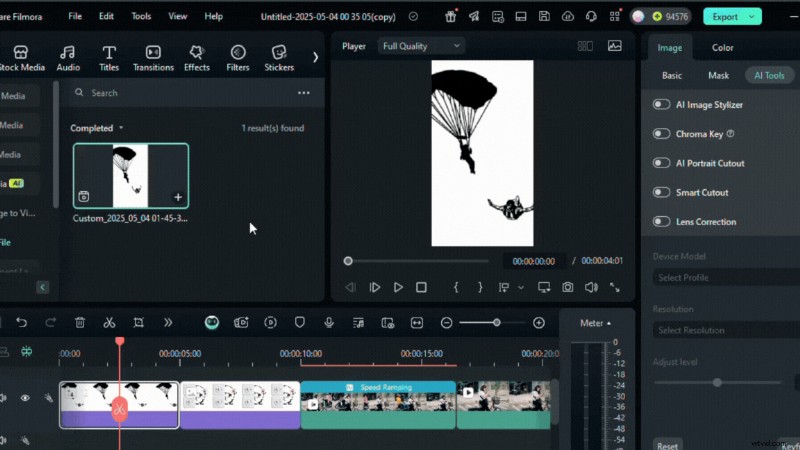
Task: Open the Tools menu
Action: click(141, 16)
